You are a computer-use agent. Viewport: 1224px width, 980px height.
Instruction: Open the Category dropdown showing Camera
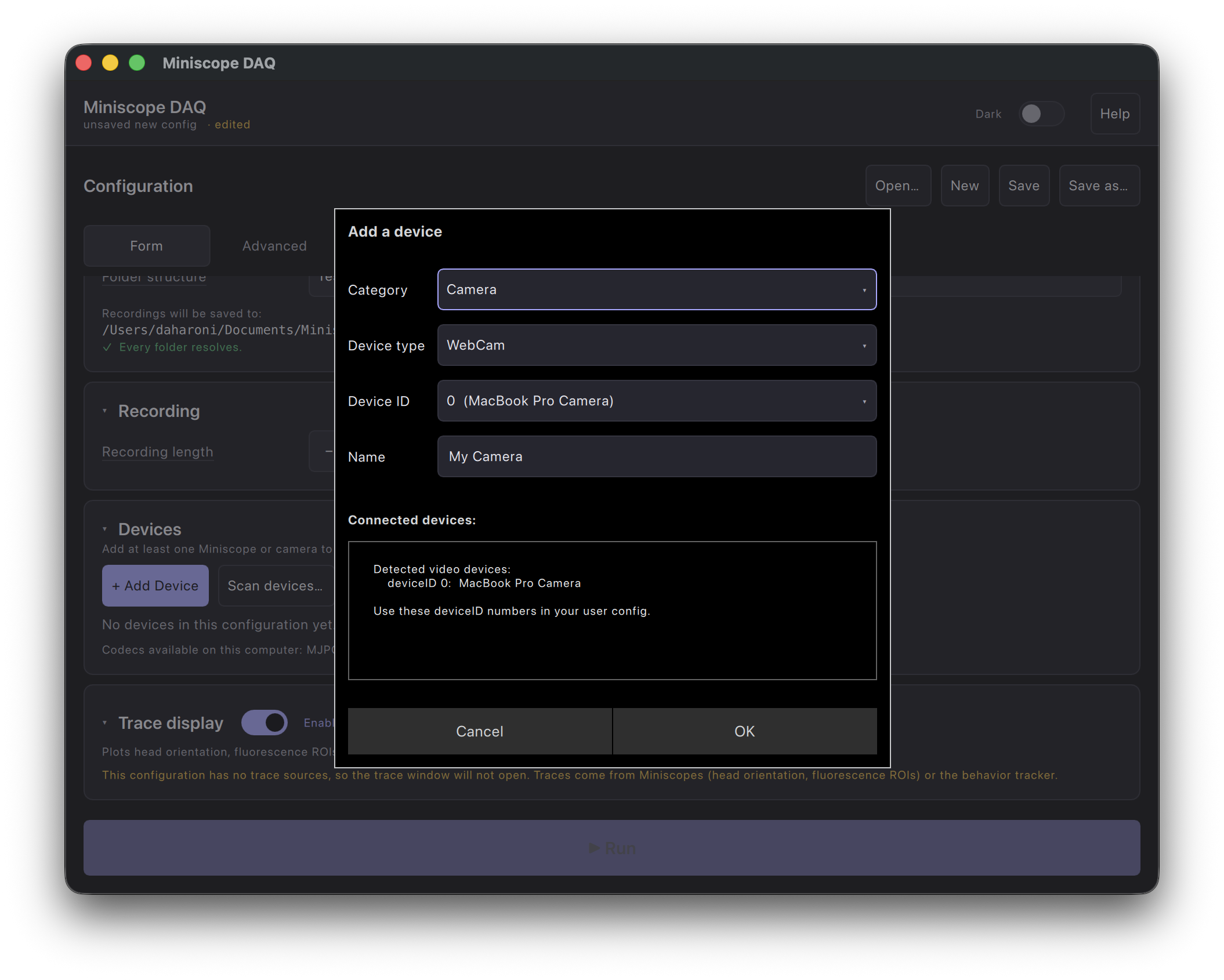tap(657, 289)
